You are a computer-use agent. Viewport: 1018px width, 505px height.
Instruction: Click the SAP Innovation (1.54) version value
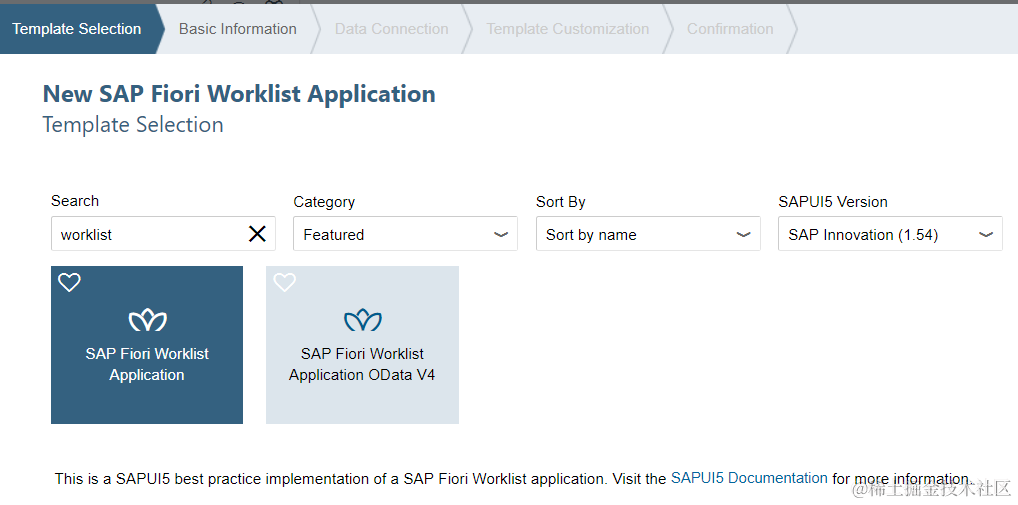pos(862,235)
